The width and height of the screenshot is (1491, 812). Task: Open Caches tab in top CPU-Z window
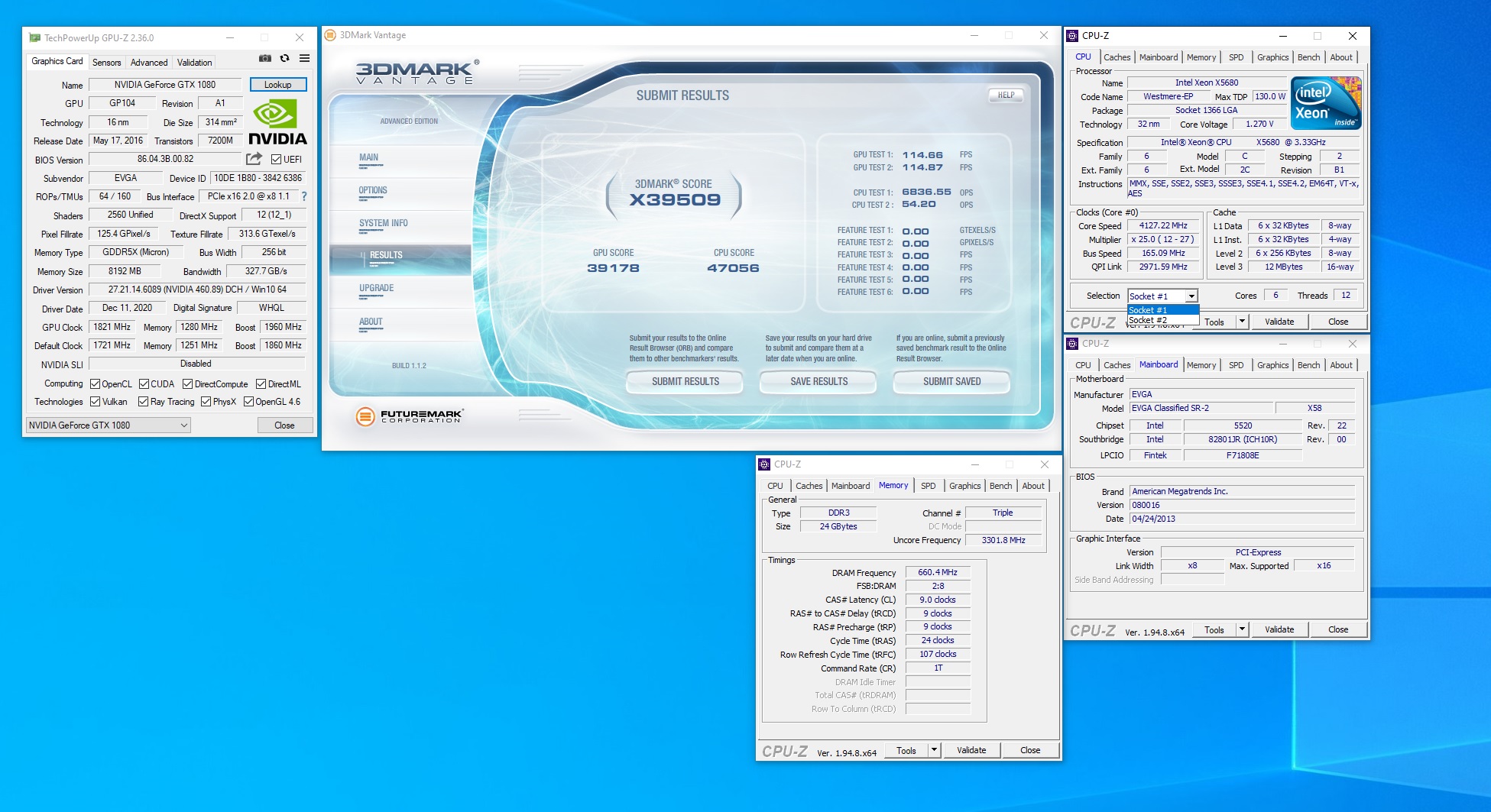tap(1117, 57)
